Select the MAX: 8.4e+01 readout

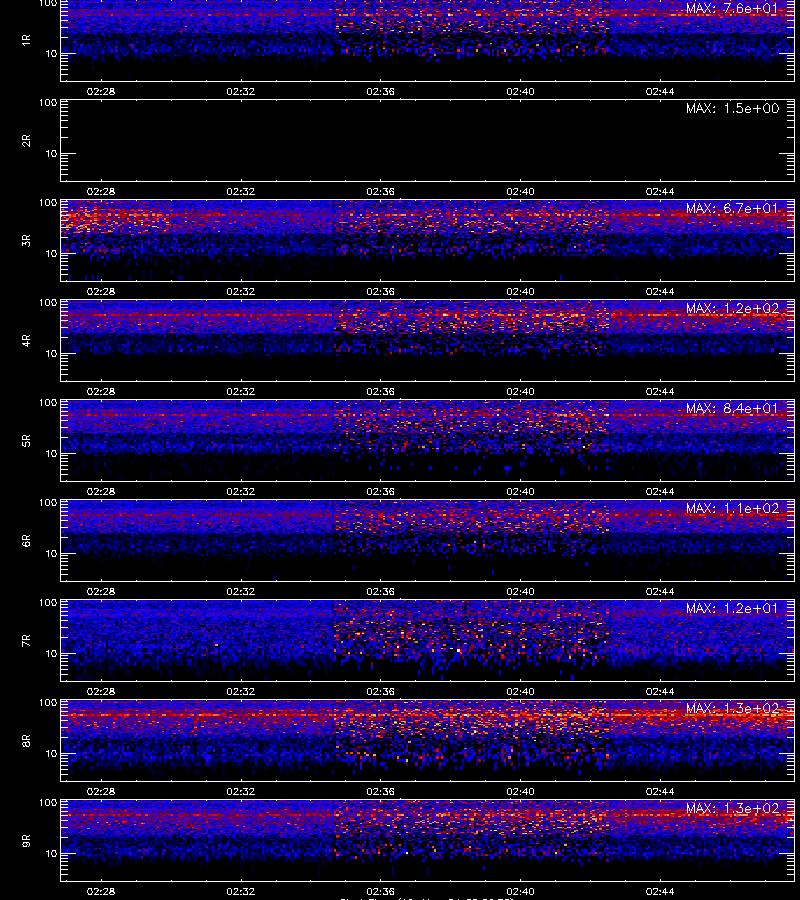[732, 408]
